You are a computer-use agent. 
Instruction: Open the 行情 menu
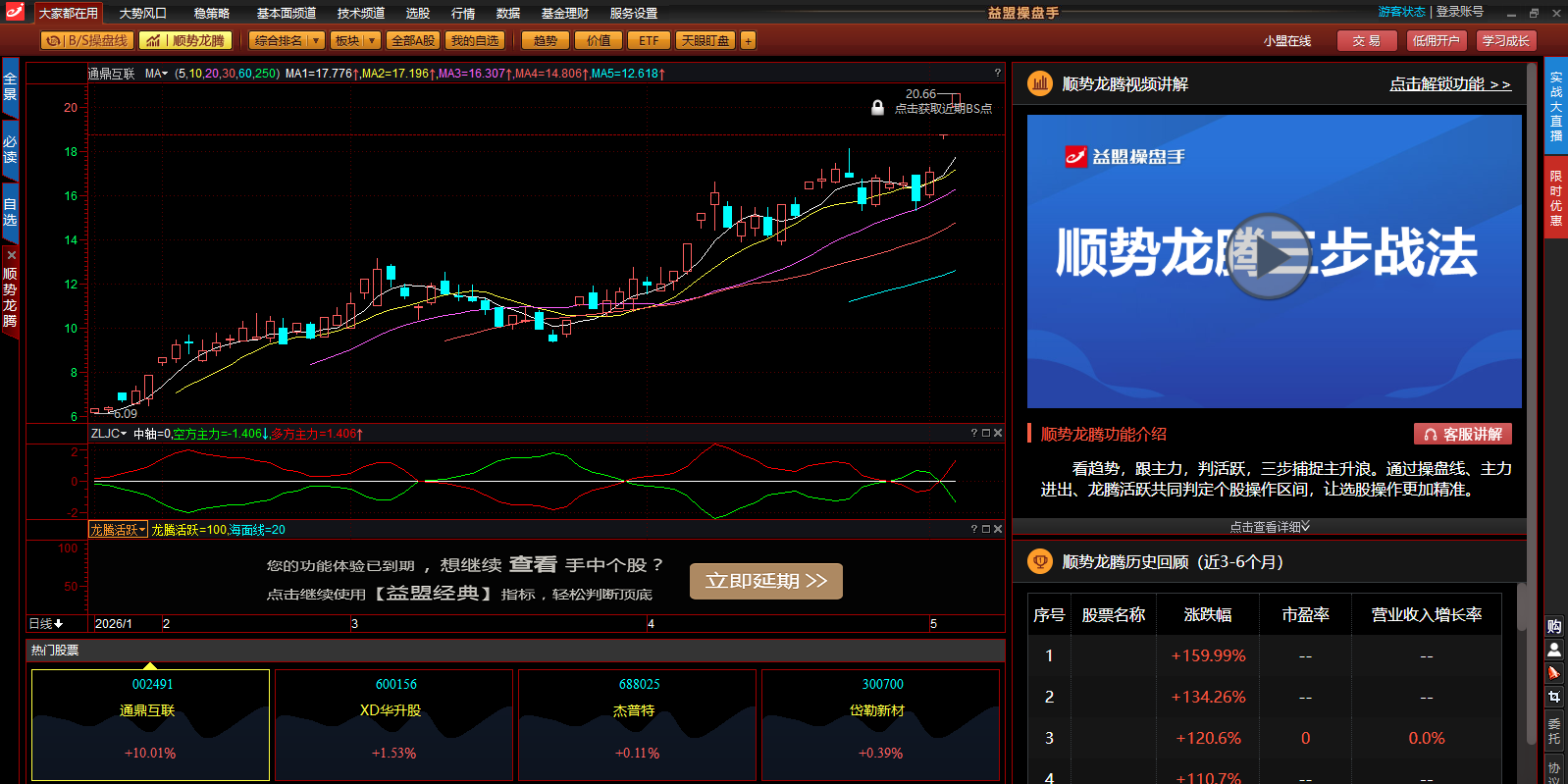point(463,13)
